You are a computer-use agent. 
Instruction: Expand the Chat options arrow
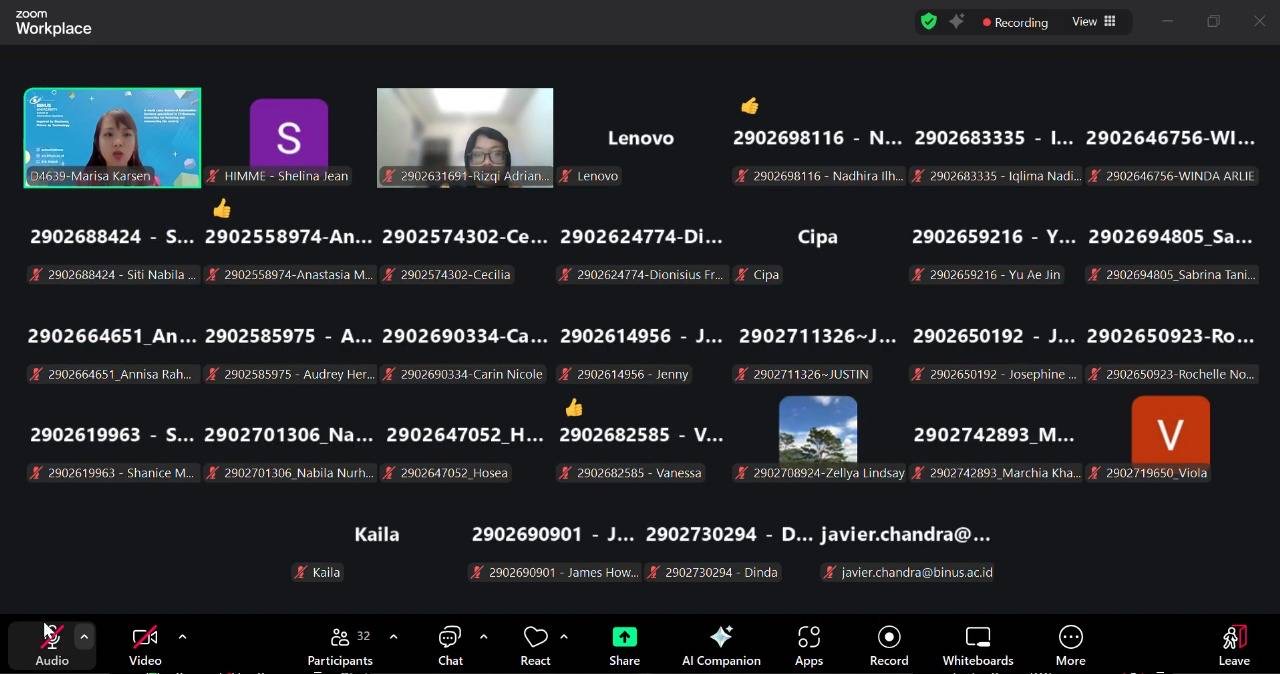click(x=483, y=636)
